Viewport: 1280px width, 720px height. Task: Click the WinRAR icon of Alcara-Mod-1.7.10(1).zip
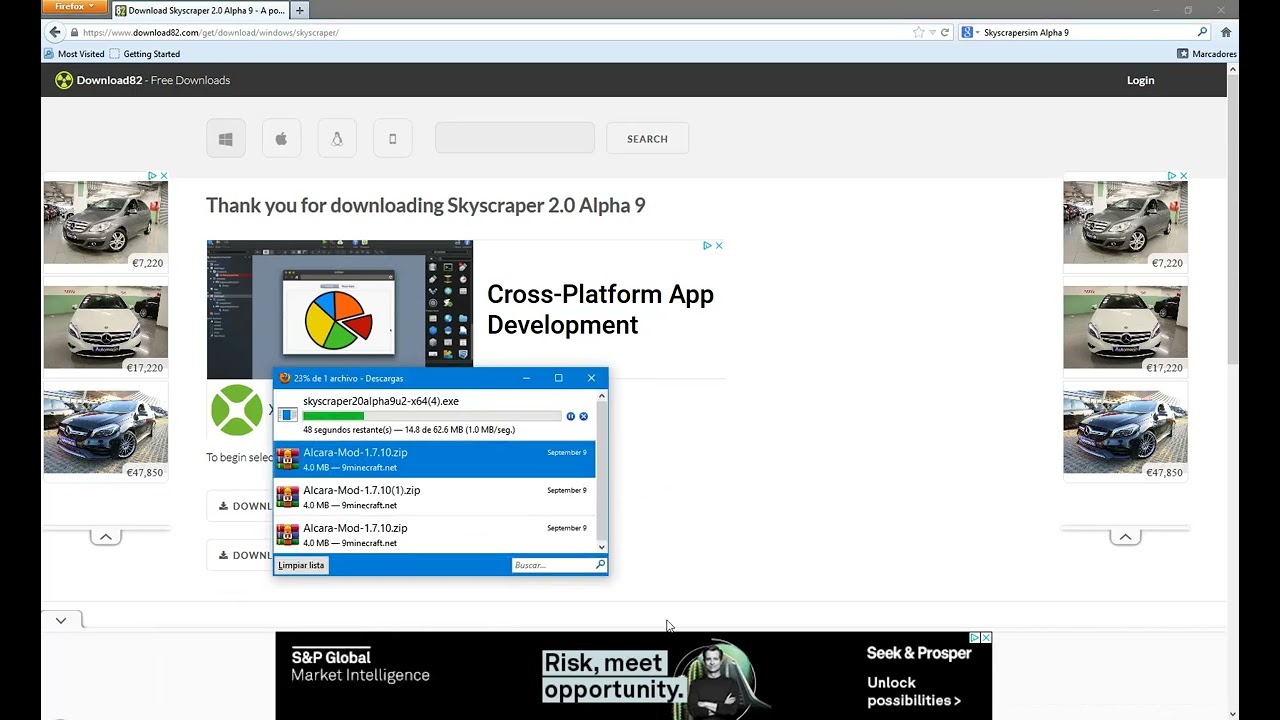(x=288, y=497)
